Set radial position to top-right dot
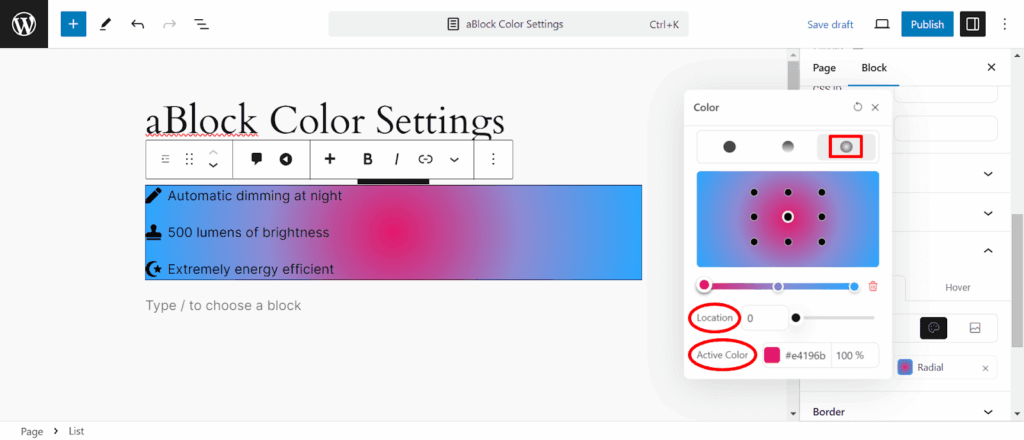Screen dimensions: 1024x440 (x=822, y=193)
